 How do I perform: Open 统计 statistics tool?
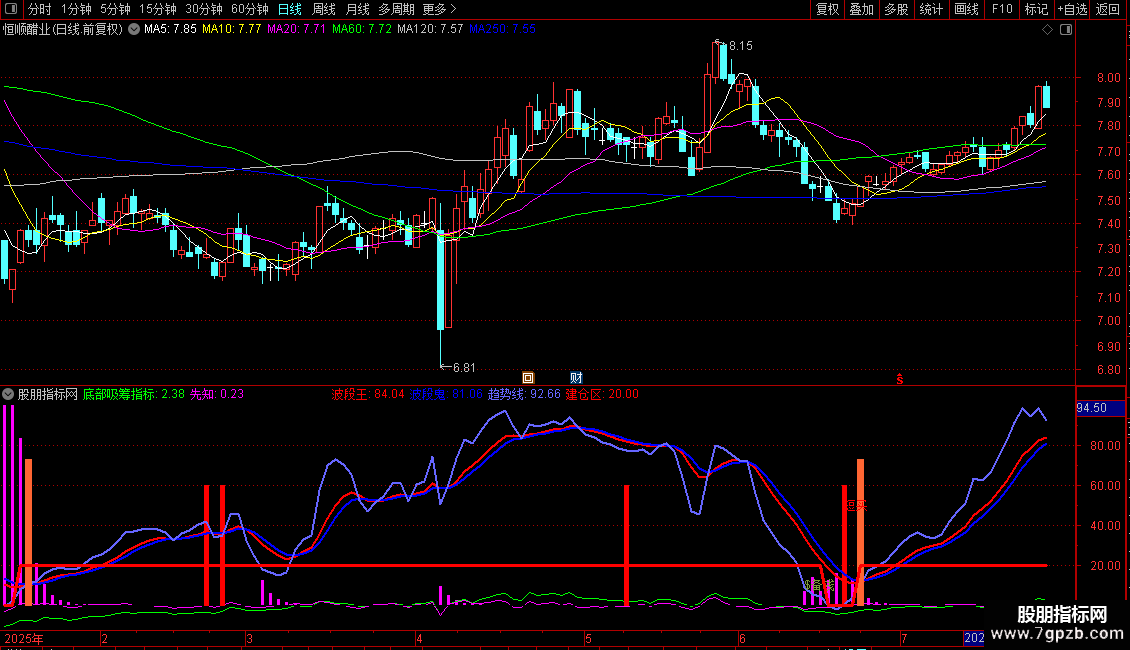click(x=931, y=9)
